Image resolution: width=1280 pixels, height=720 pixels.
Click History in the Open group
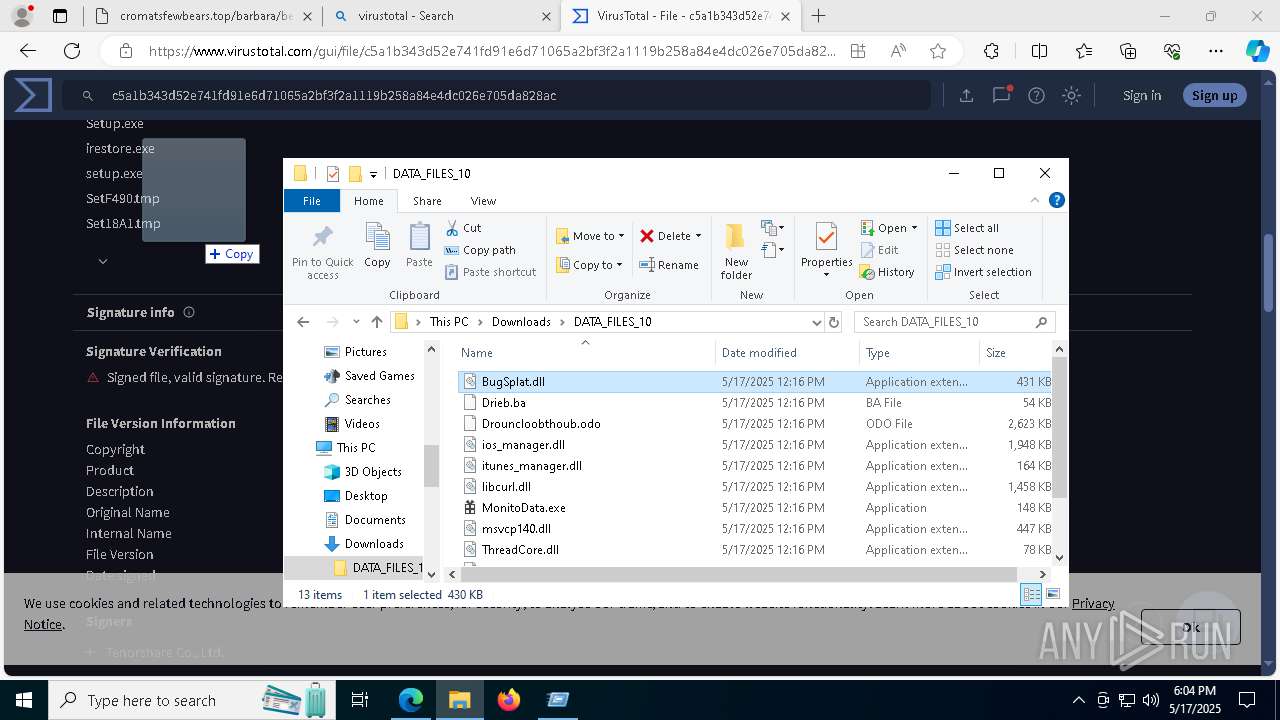click(x=888, y=272)
